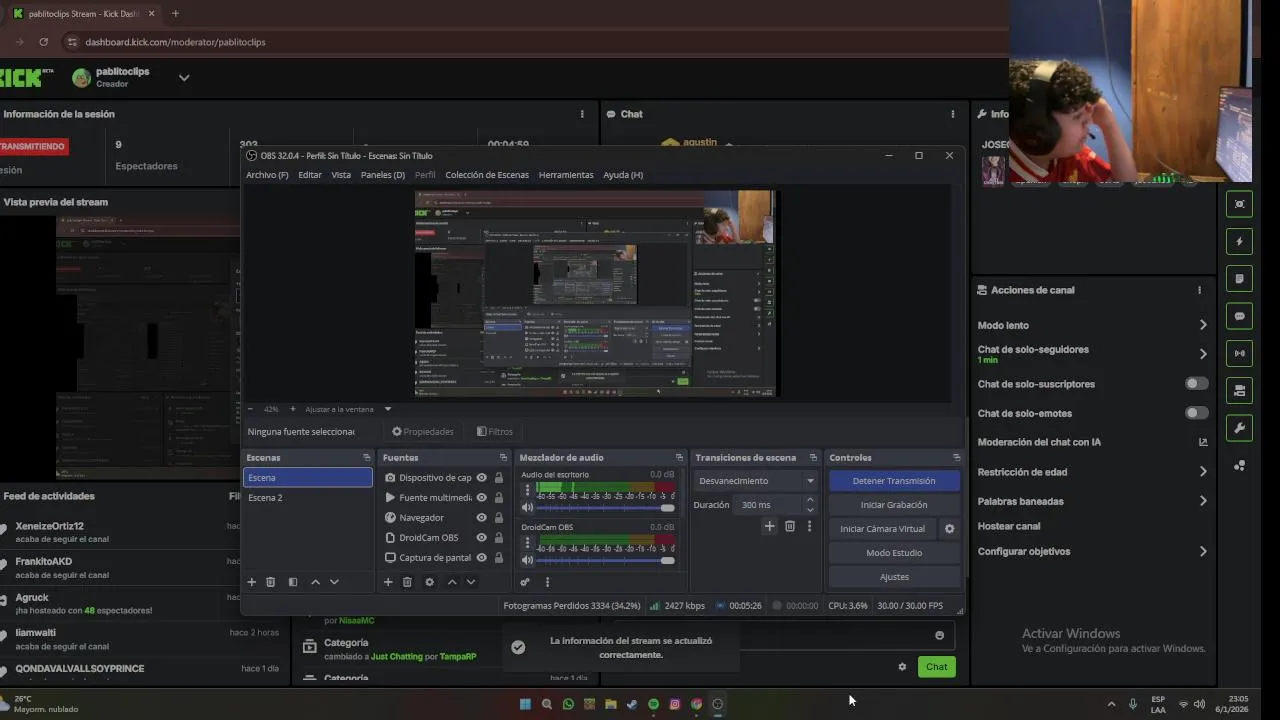Enable Chat de solo-suscriptores switch
1280x720 pixels.
coord(1196,384)
